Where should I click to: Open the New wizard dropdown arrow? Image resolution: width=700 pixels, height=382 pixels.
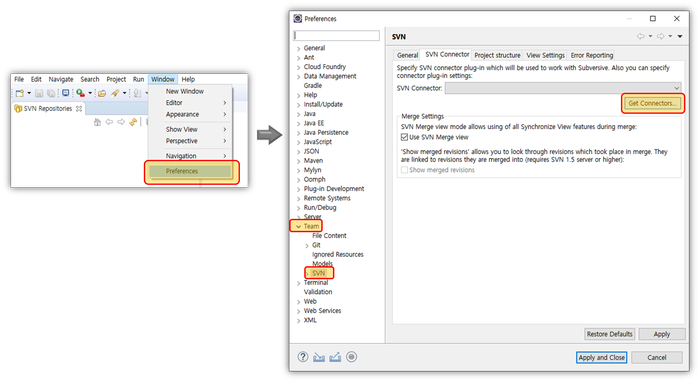coord(29,93)
